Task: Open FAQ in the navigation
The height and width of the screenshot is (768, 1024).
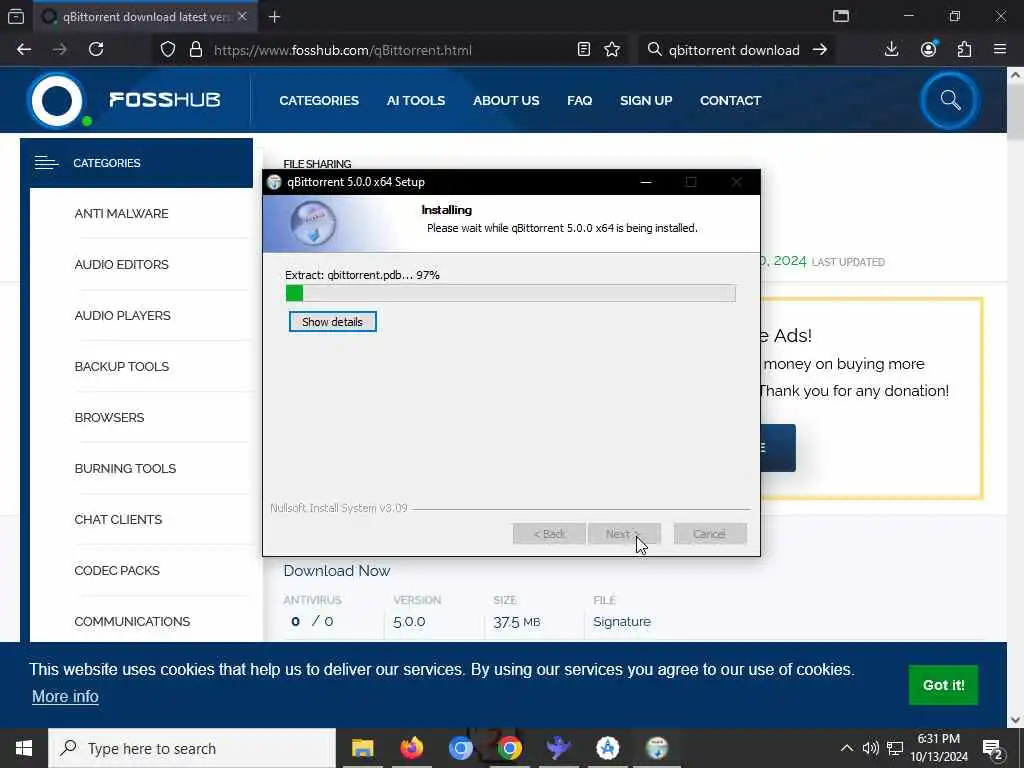Action: tap(579, 101)
